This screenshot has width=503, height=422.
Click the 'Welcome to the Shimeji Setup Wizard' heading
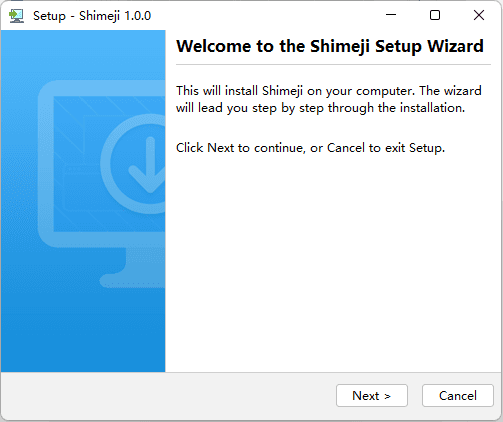(x=330, y=46)
